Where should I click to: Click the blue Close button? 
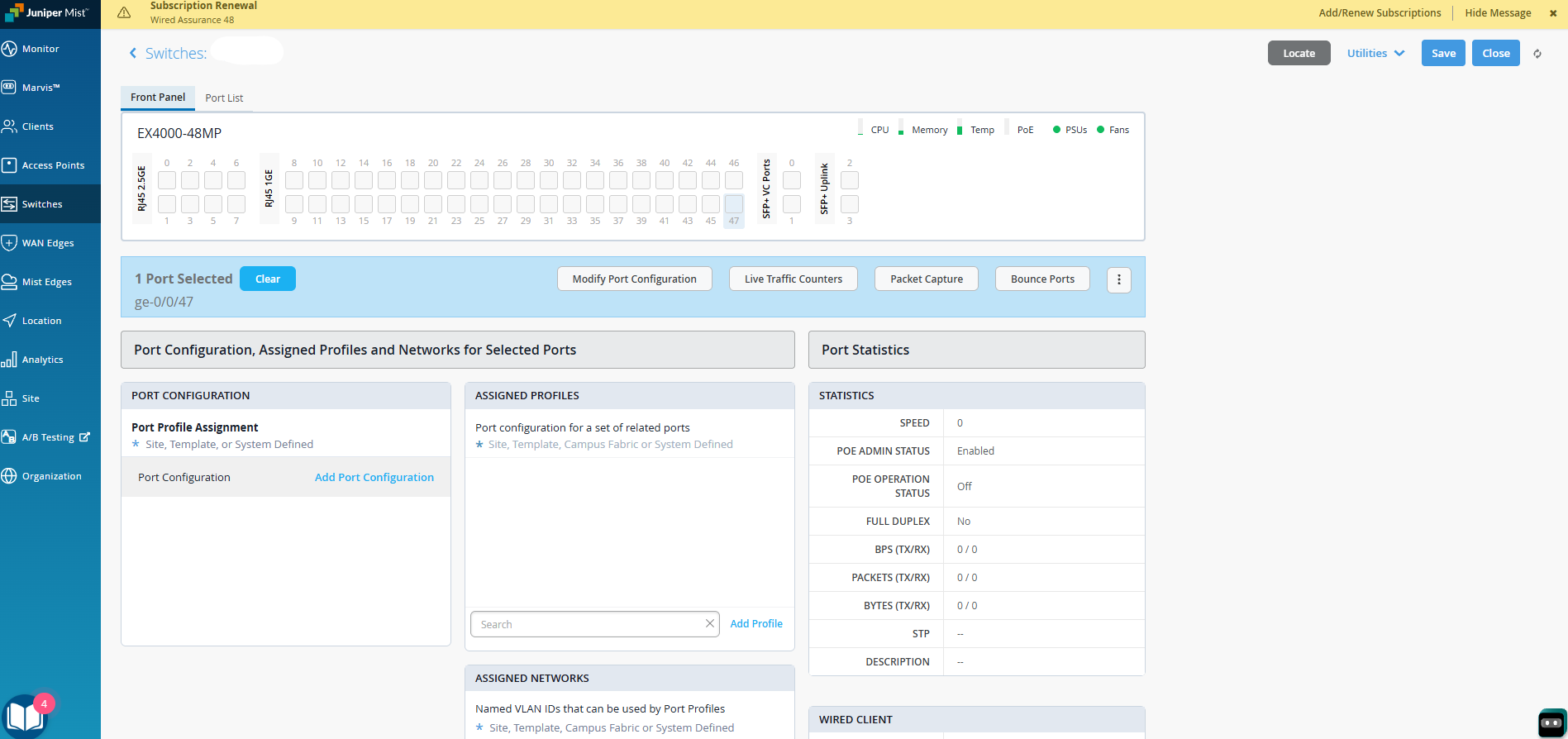click(x=1496, y=53)
